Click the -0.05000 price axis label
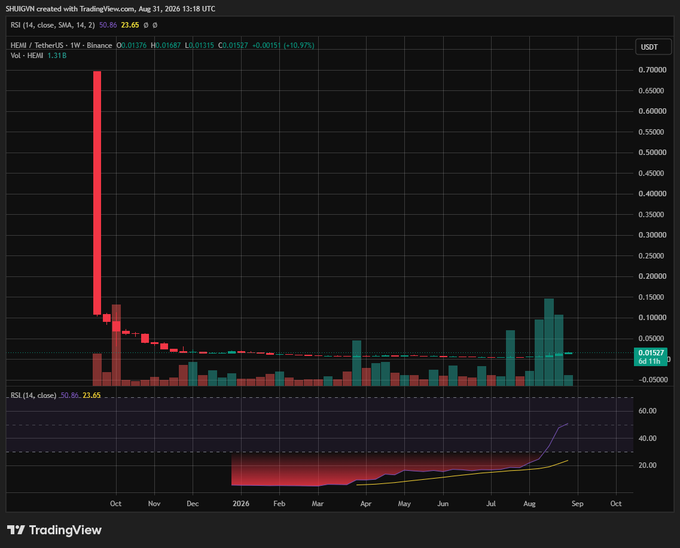 (x=653, y=379)
